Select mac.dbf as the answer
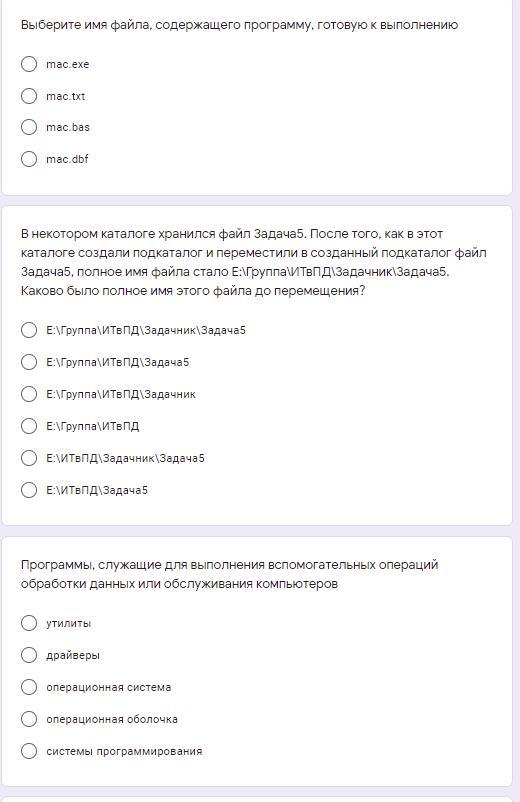Viewport: 520px width, 802px height. (29, 159)
